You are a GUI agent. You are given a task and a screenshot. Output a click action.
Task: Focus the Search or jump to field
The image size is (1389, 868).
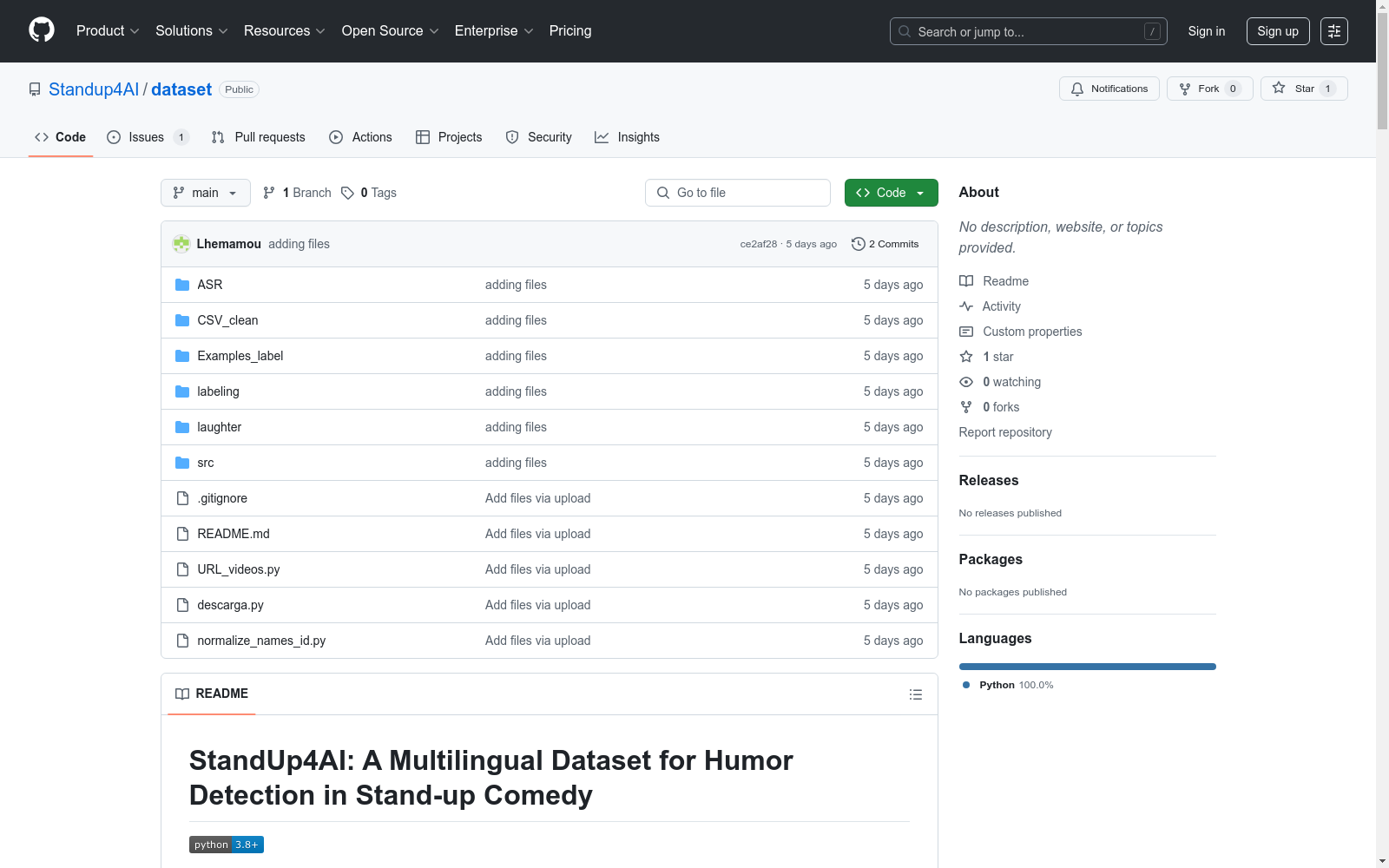[1029, 31]
